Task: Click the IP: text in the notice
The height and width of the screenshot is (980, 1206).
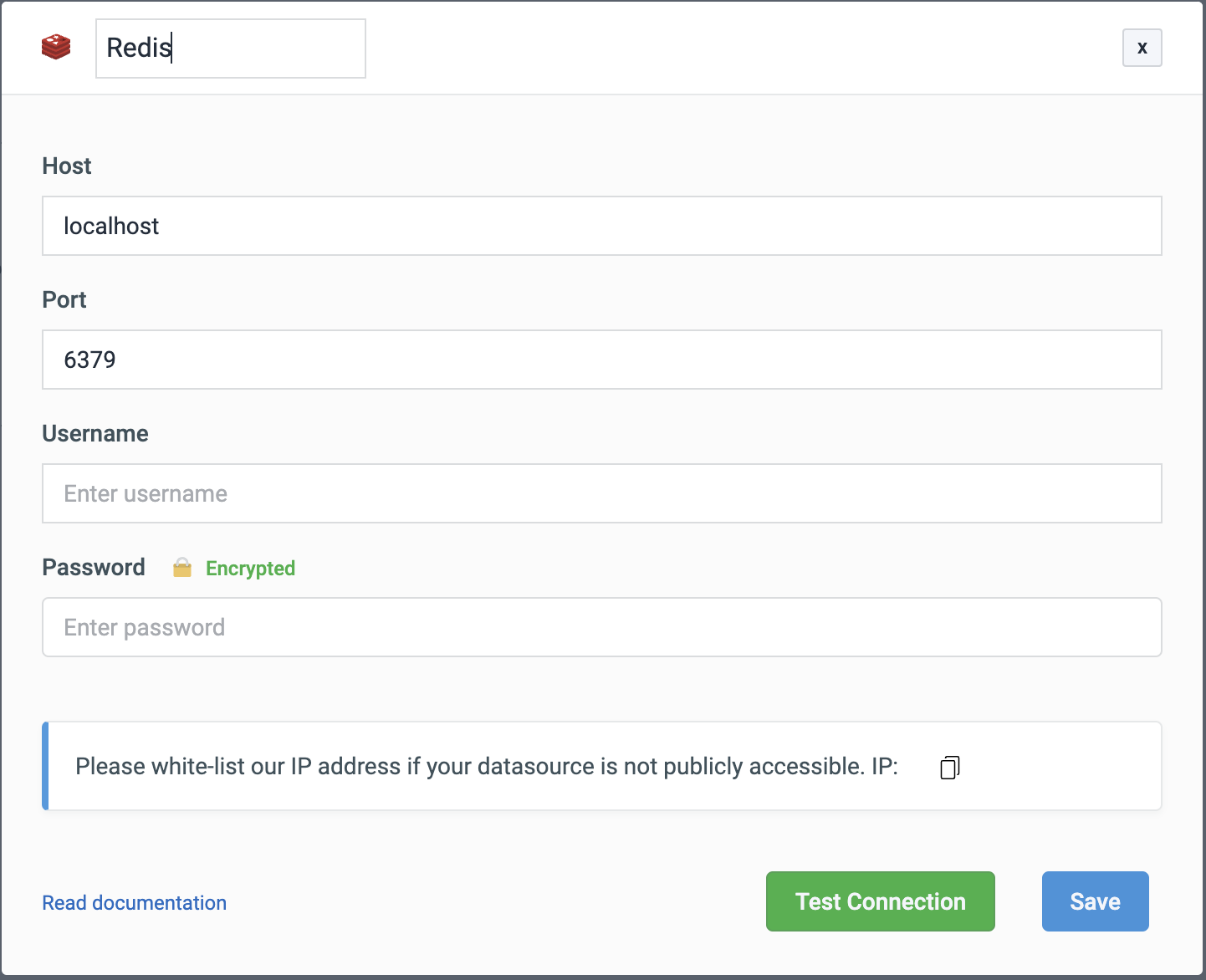Action: point(884,767)
